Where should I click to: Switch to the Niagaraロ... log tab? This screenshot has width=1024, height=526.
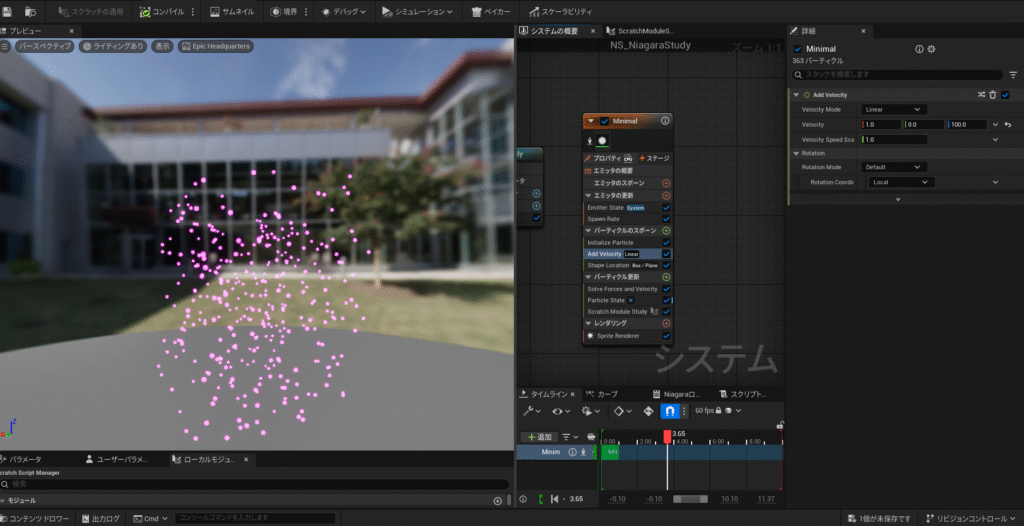(x=677, y=394)
